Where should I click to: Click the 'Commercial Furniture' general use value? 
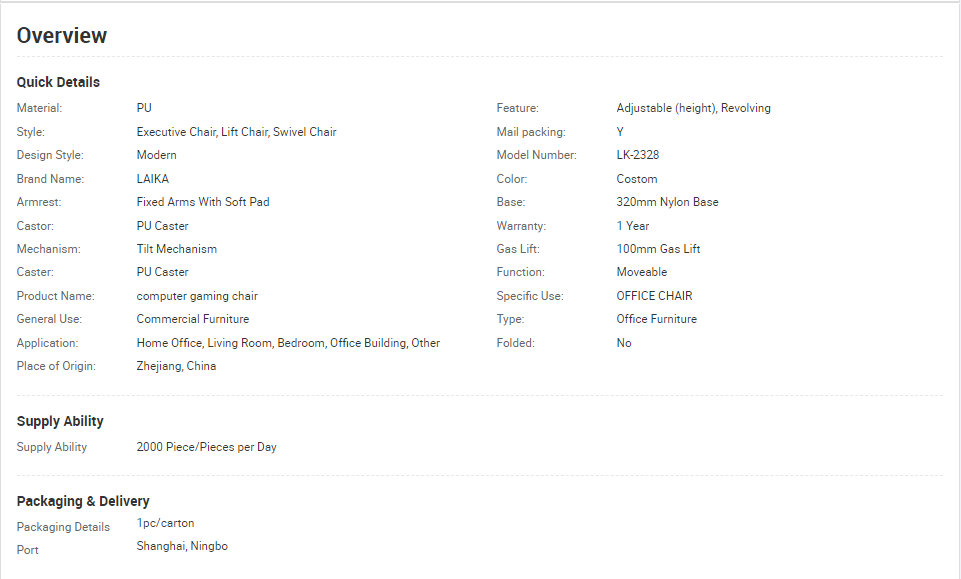(x=192, y=319)
